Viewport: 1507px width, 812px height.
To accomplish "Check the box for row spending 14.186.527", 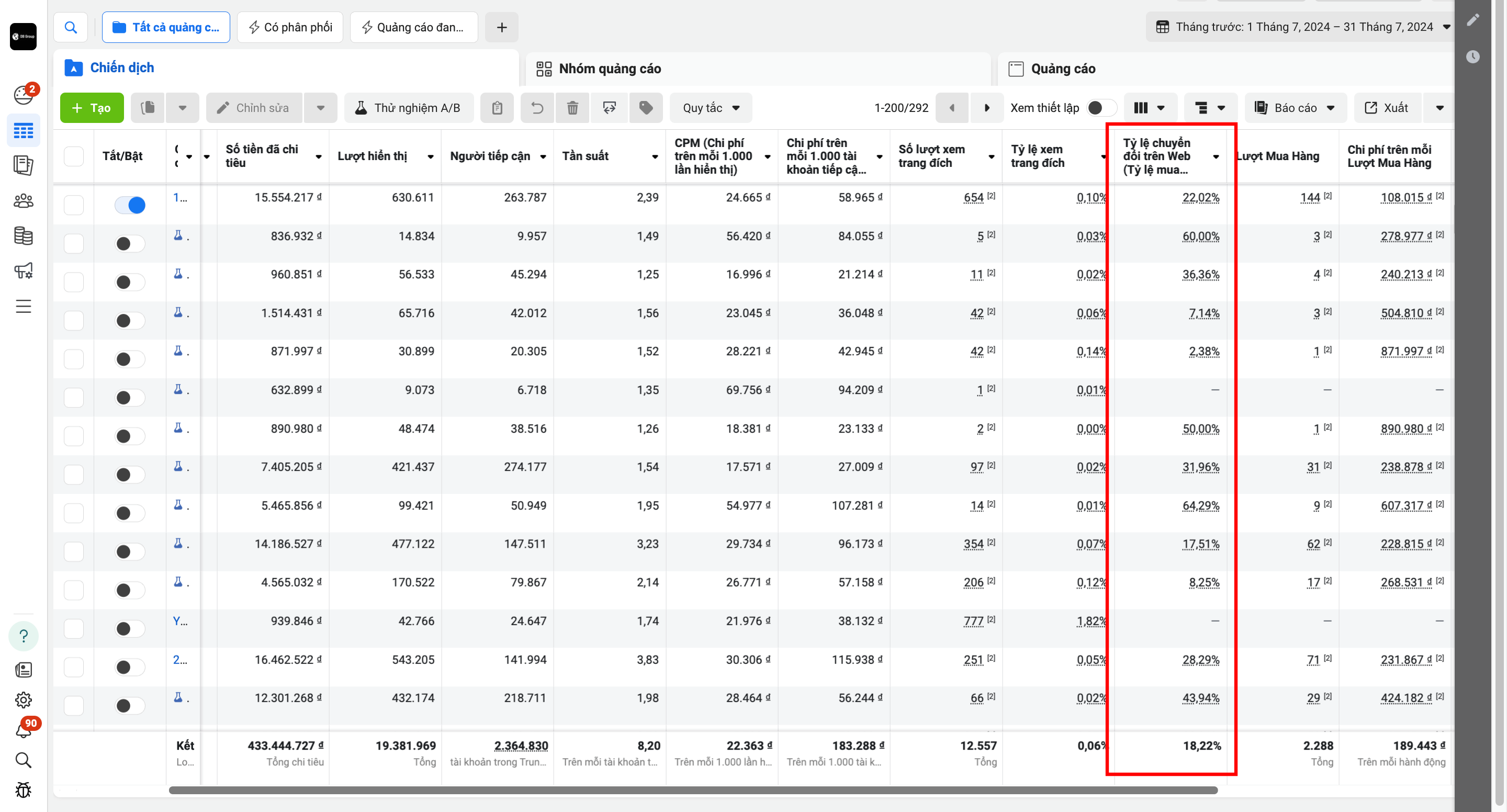I will (x=74, y=551).
